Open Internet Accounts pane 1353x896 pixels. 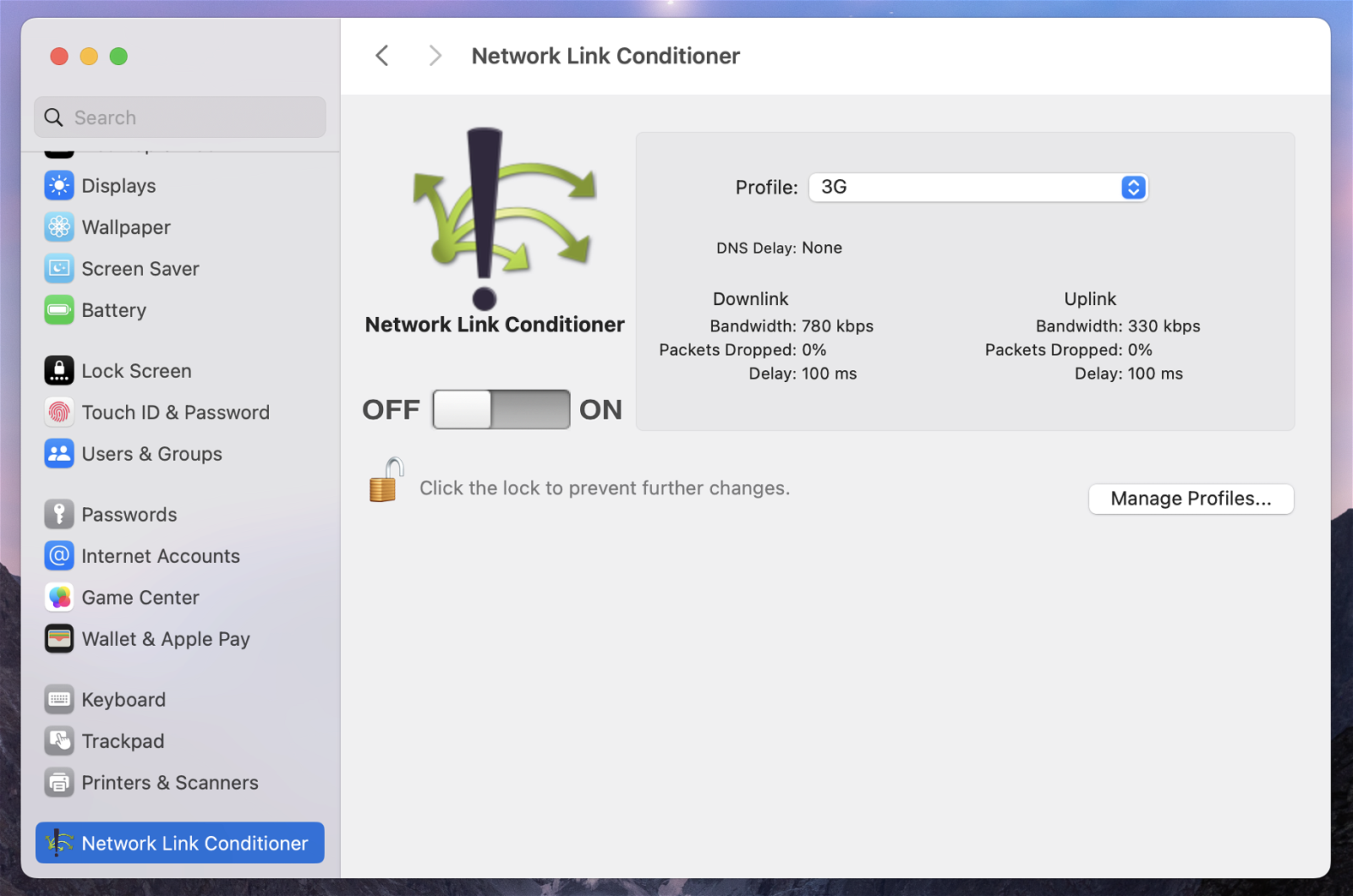(161, 556)
